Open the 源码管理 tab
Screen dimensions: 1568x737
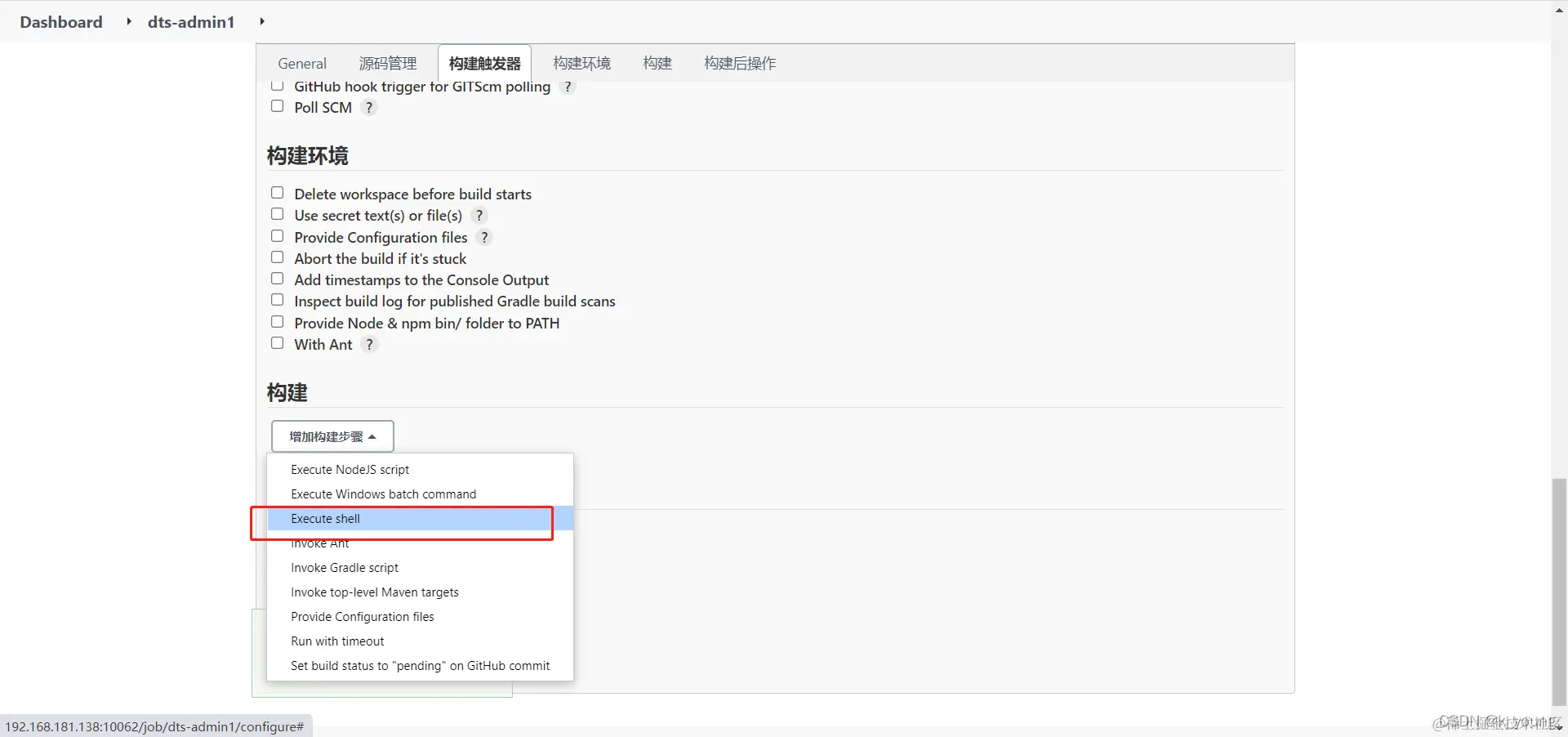[388, 64]
